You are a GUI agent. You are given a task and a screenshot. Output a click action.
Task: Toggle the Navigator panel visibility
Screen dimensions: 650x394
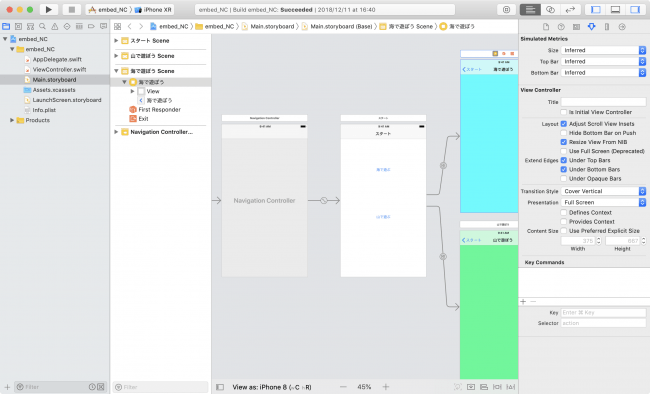(596, 10)
